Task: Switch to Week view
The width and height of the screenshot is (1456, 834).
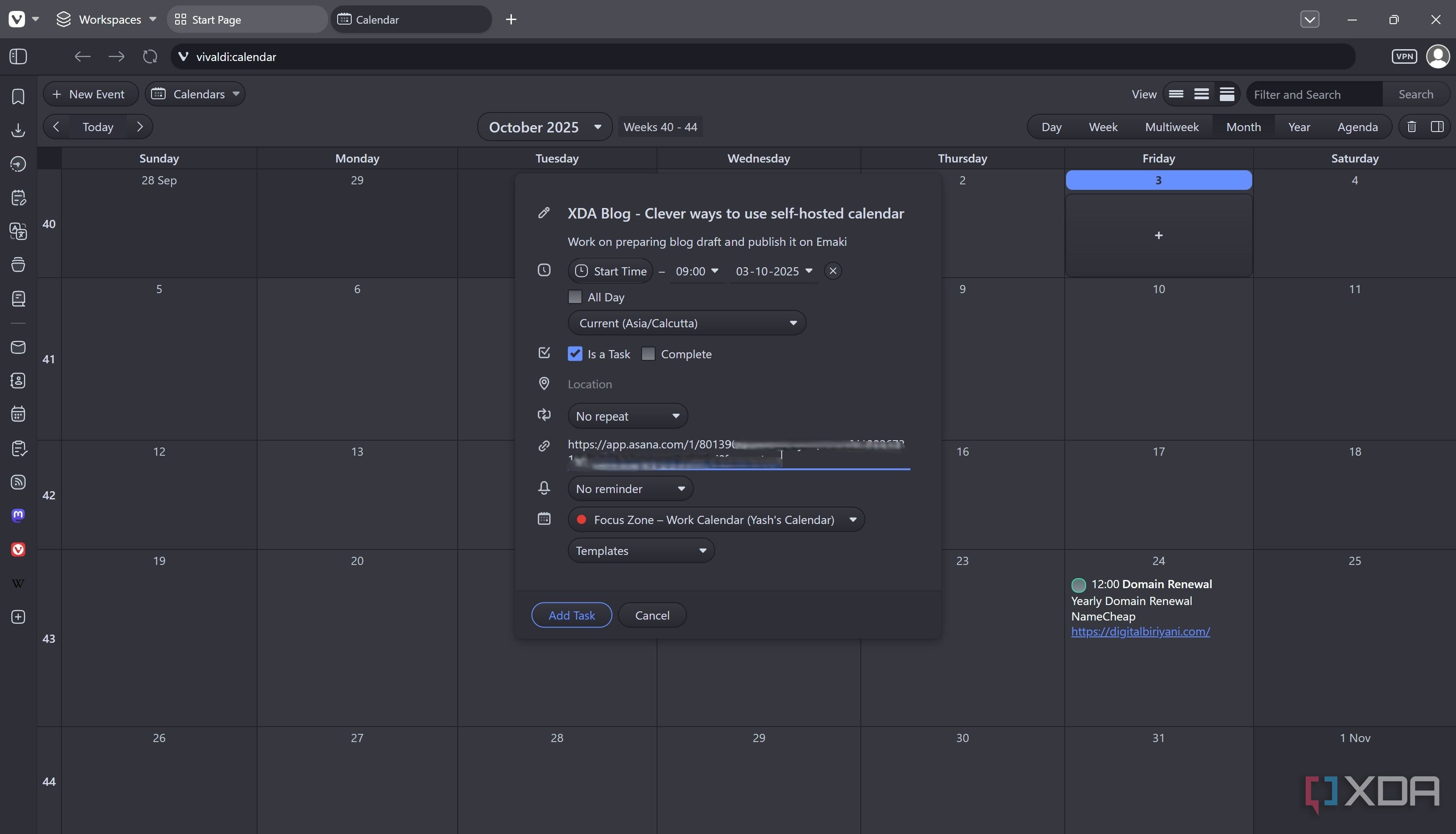Action: click(1103, 127)
